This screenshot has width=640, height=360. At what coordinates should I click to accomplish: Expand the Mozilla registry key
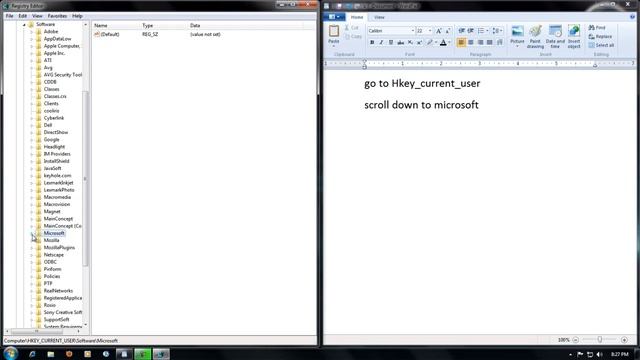coord(32,240)
